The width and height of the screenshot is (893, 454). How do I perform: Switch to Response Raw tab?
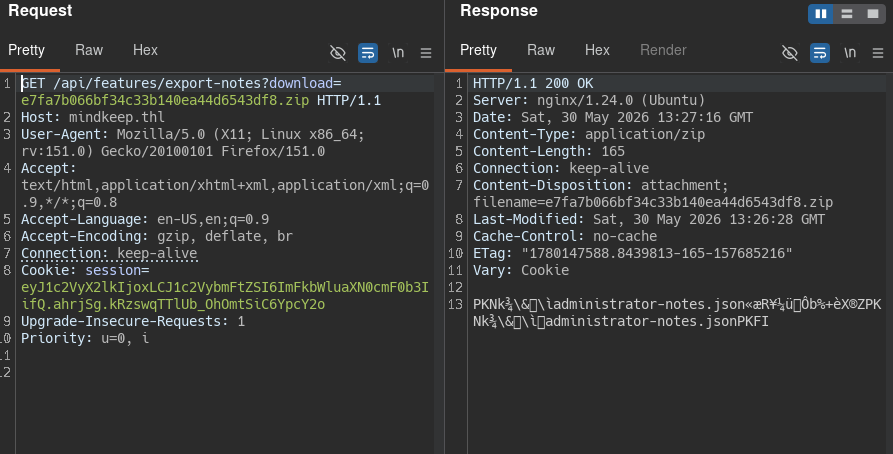541,50
